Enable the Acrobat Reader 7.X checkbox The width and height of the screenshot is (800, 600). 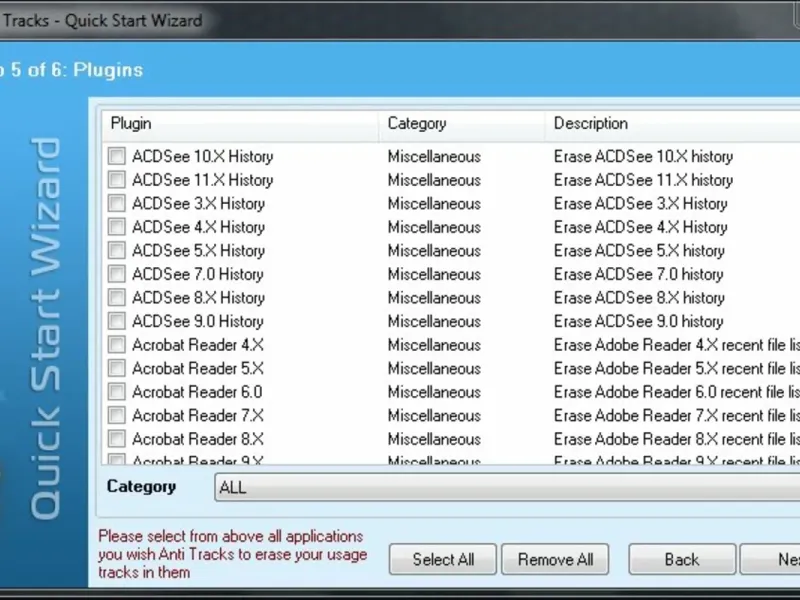[117, 415]
